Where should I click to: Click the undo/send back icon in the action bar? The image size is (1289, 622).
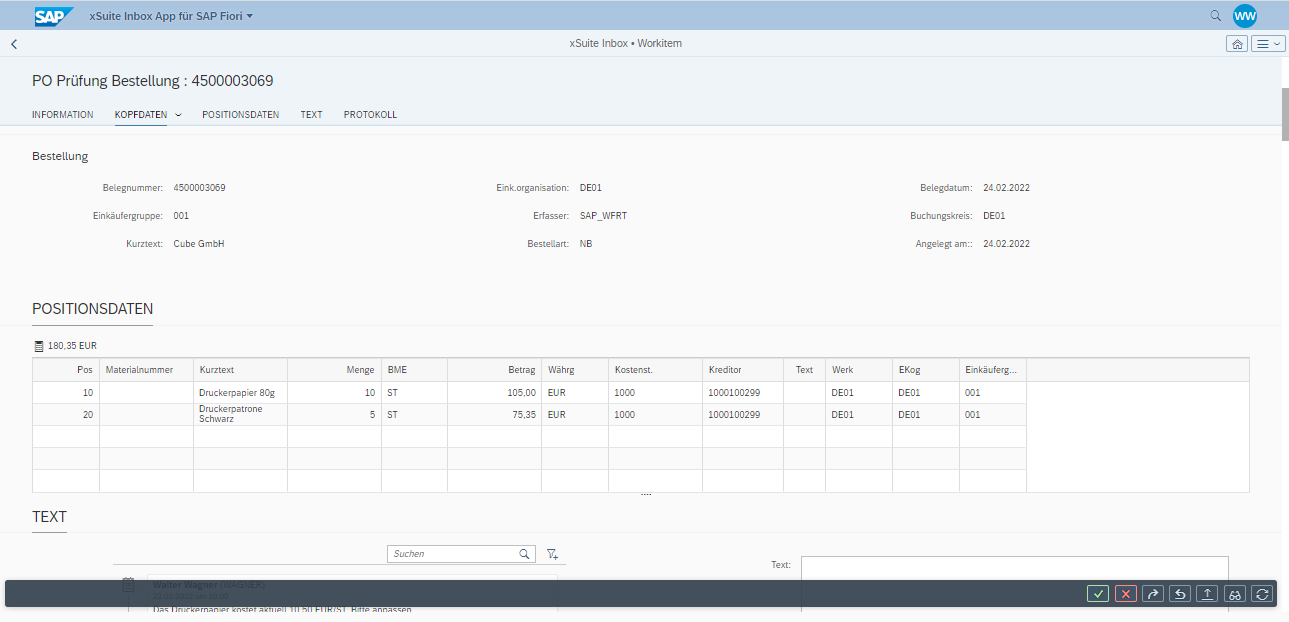click(x=1179, y=593)
